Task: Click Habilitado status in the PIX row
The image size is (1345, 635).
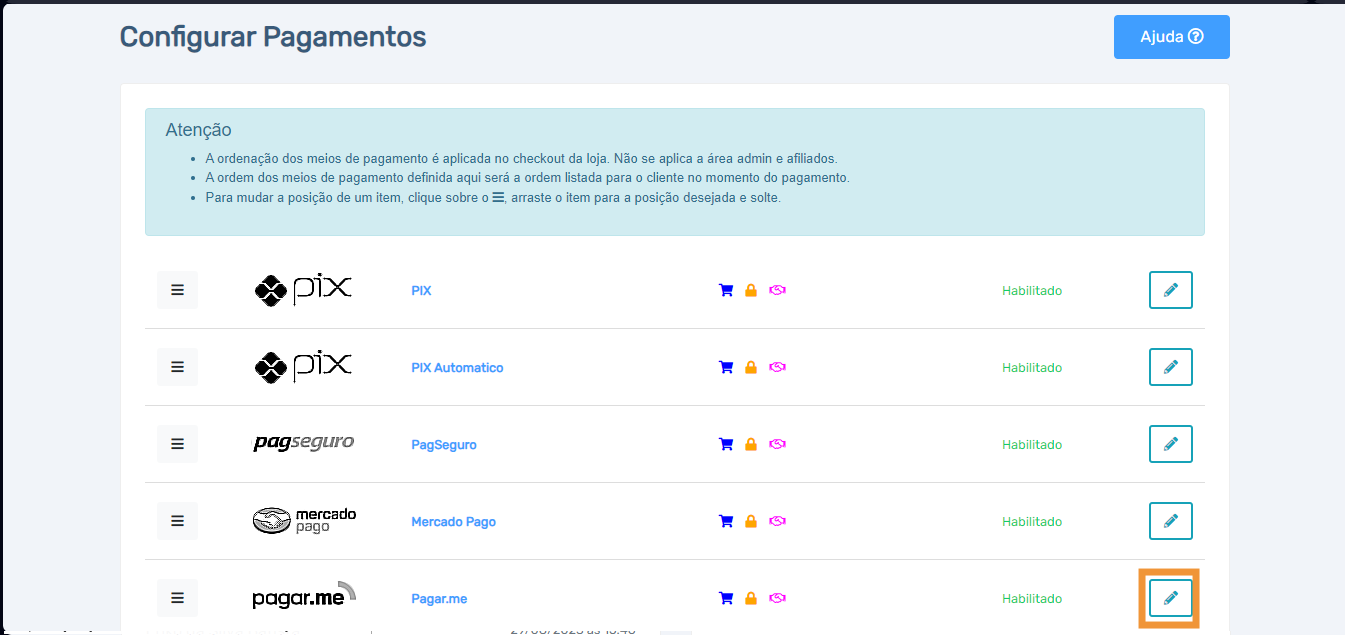Action: tap(1032, 291)
